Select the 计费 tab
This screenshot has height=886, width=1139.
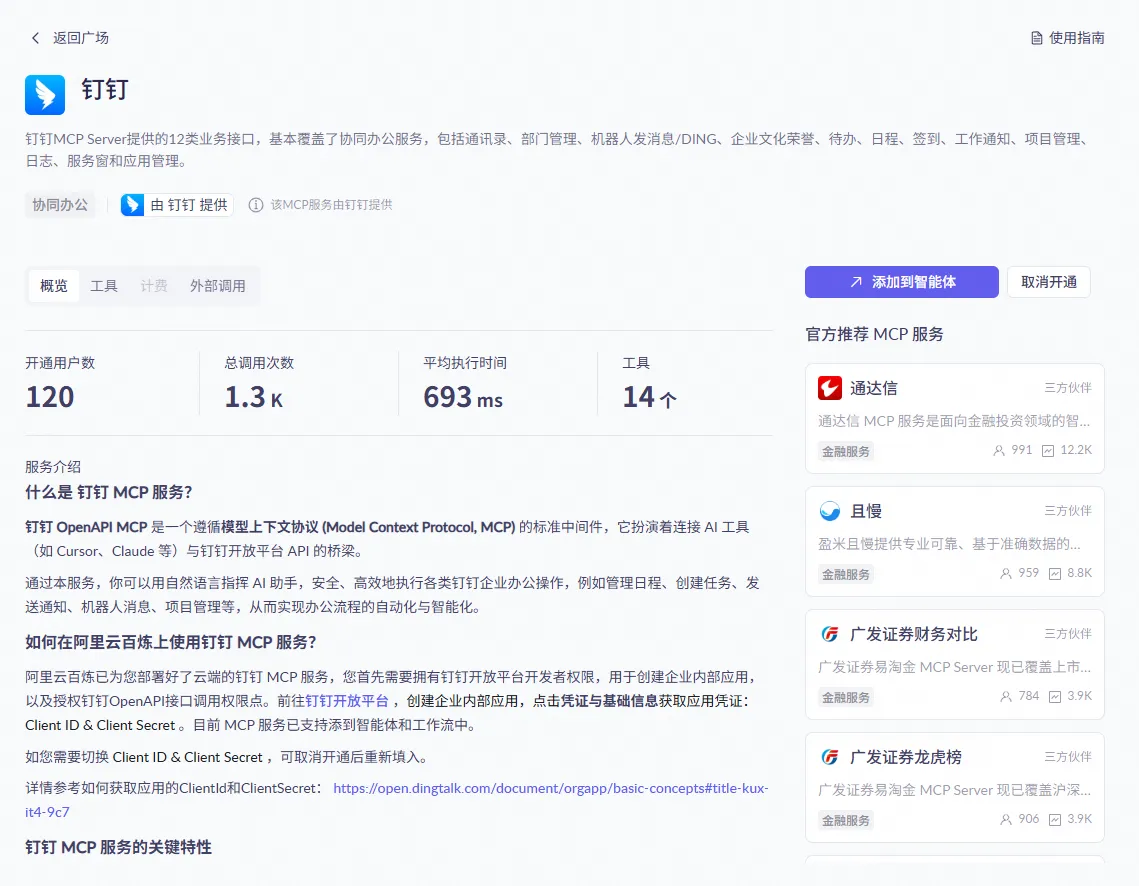pos(154,285)
